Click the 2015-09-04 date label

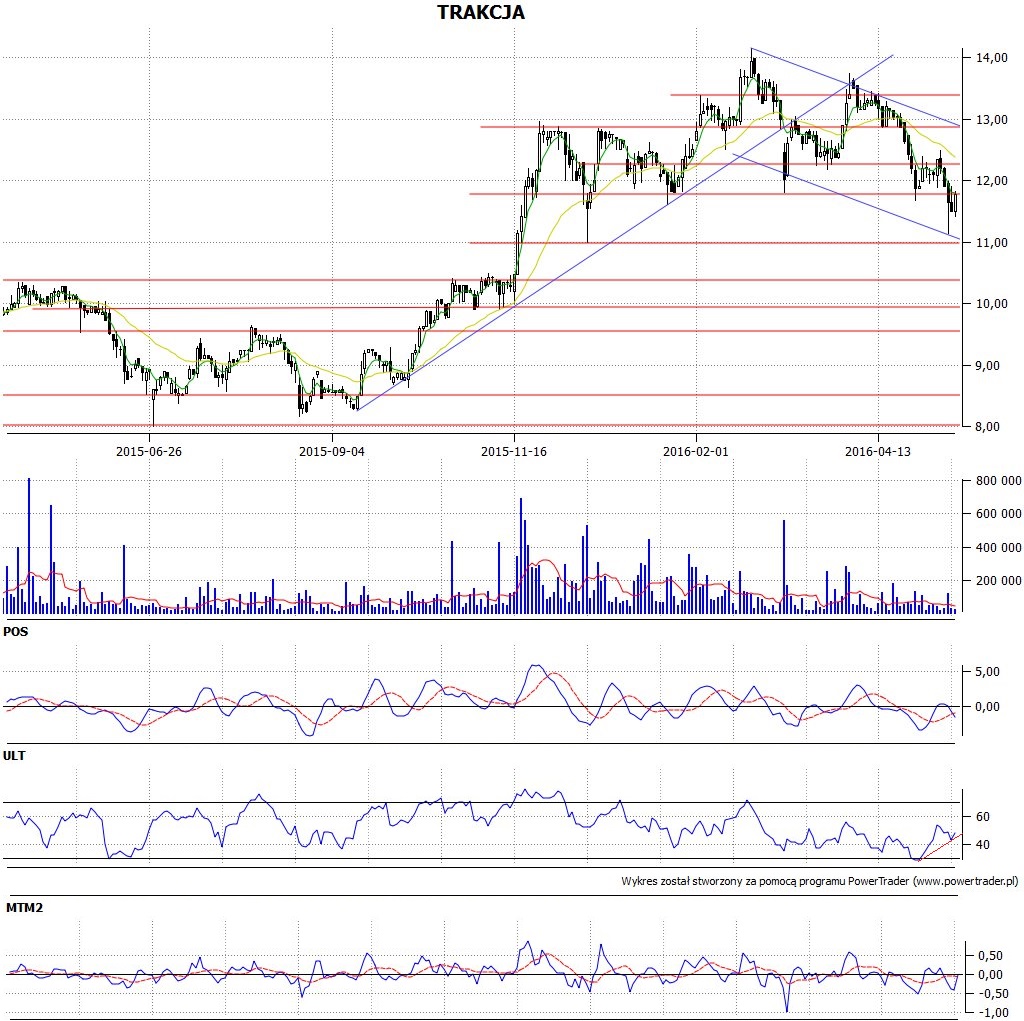tap(332, 451)
